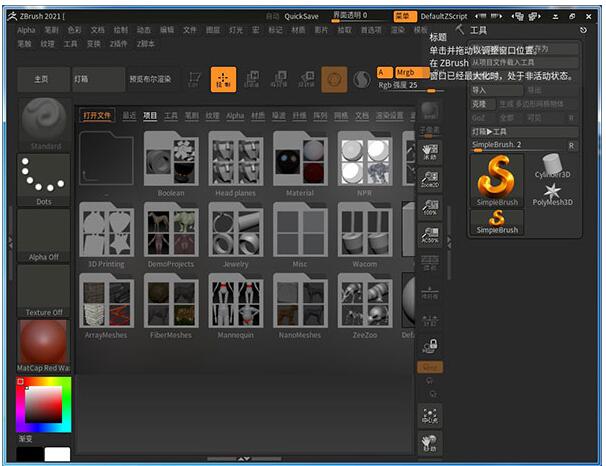The width and height of the screenshot is (606, 466).
Task: Click the Frame icon near bottom right
Action: click(x=430, y=416)
